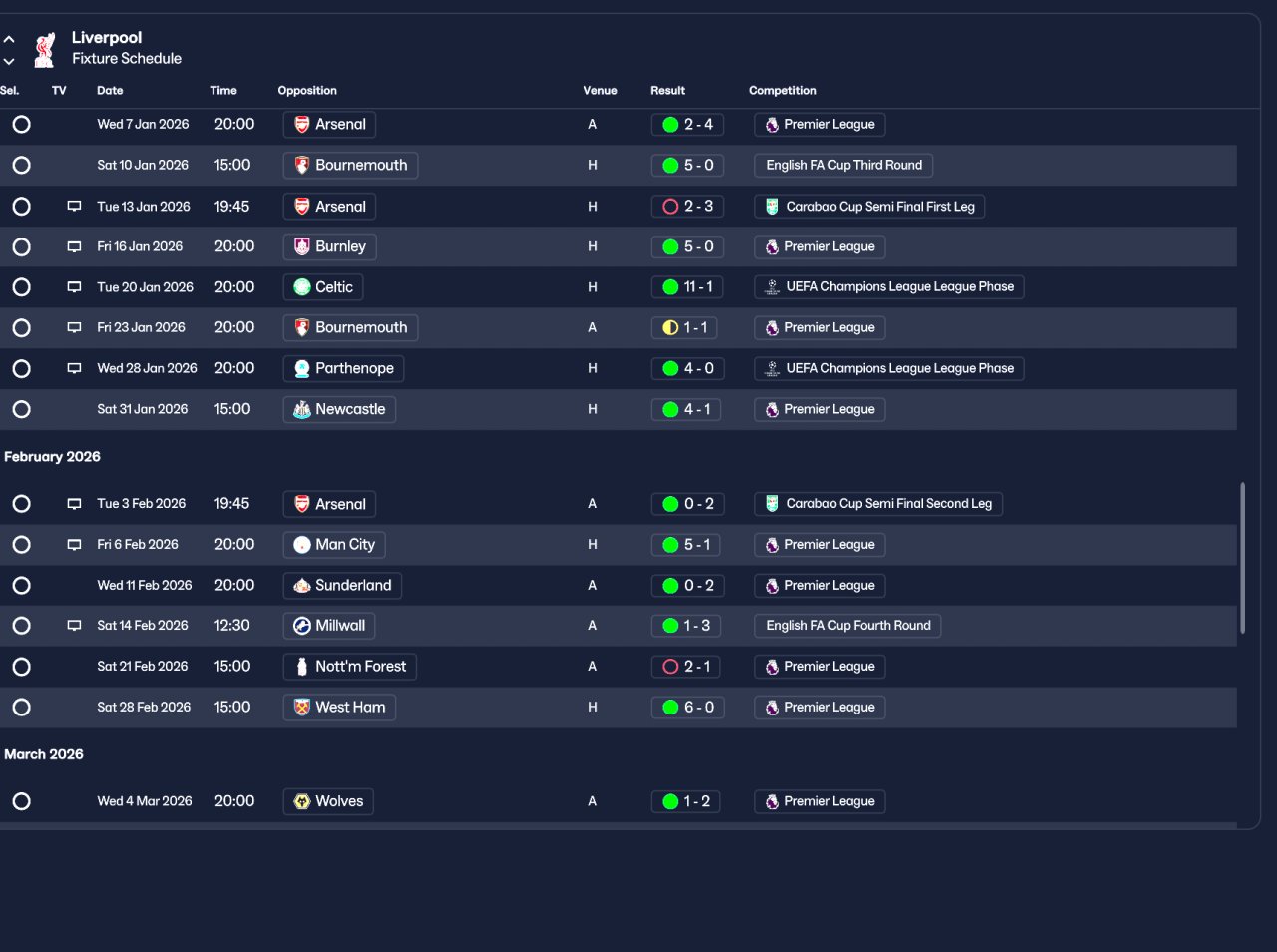Click the February 2026 month heading
The width and height of the screenshot is (1277, 952).
click(x=52, y=457)
